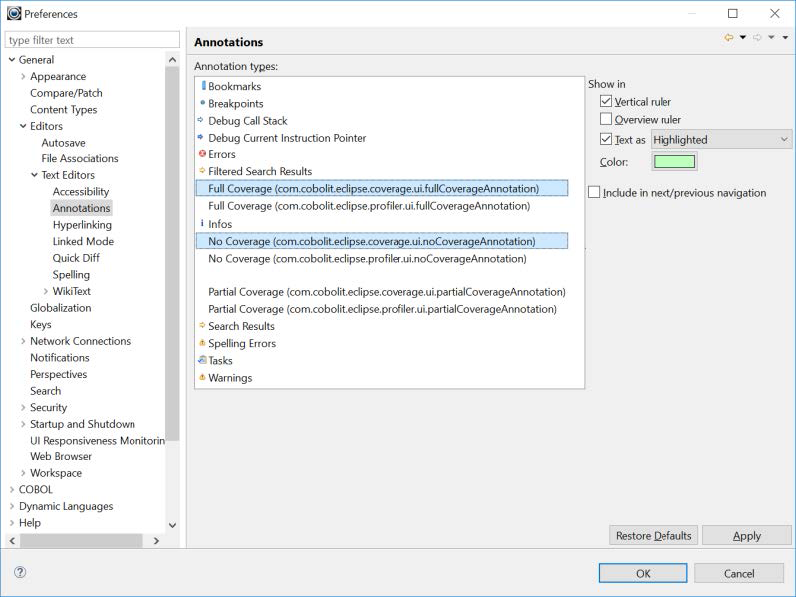
Task: Select Linked Mode preference page
Action: click(x=83, y=241)
